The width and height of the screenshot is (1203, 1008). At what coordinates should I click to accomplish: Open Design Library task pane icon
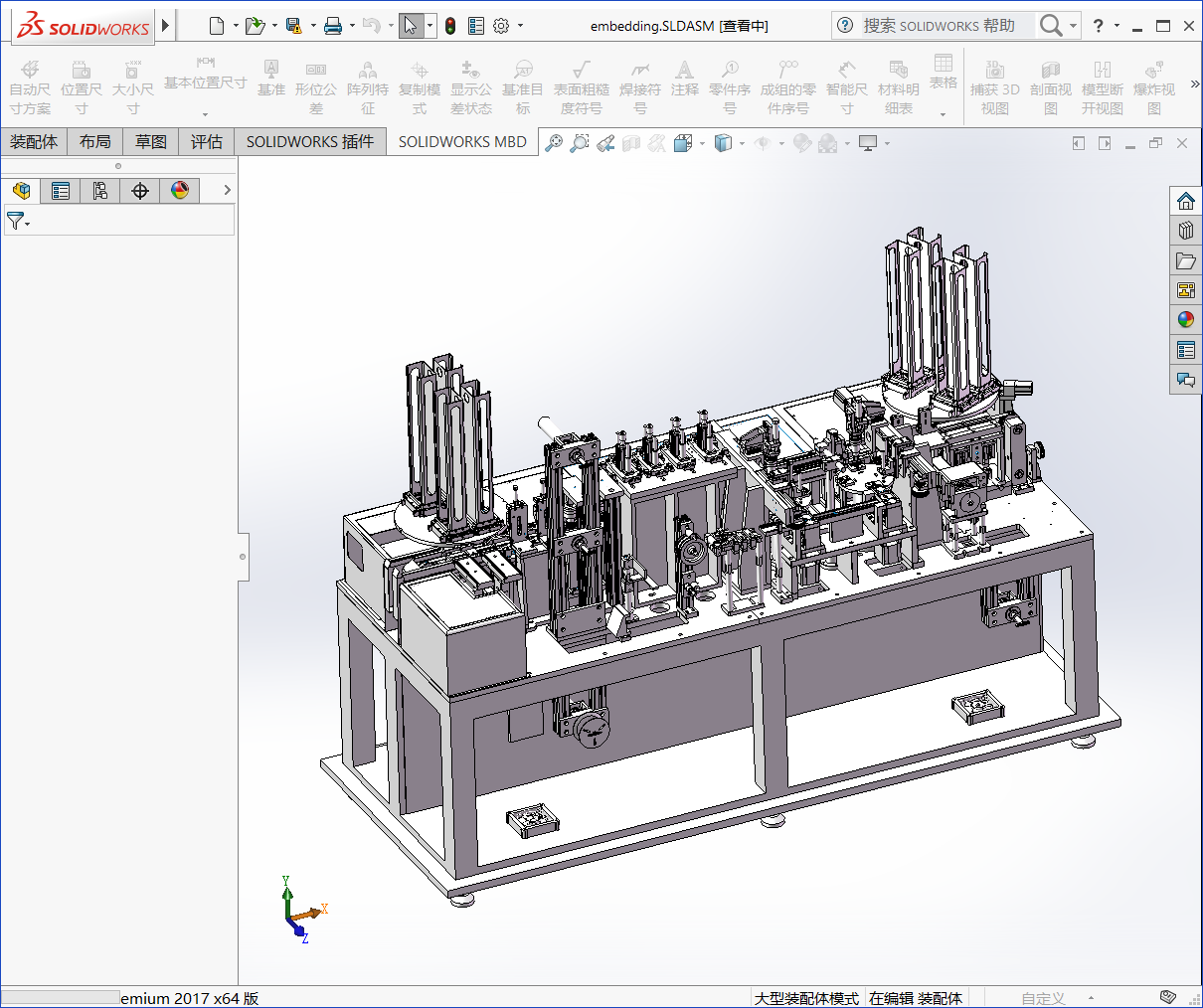[1185, 231]
